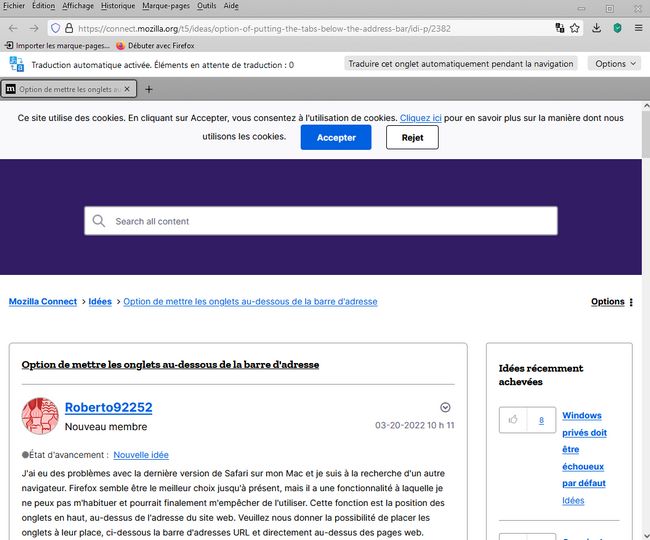Viewport: 650px width, 540px height.
Task: Open the Affichage menu
Action: [78, 6]
